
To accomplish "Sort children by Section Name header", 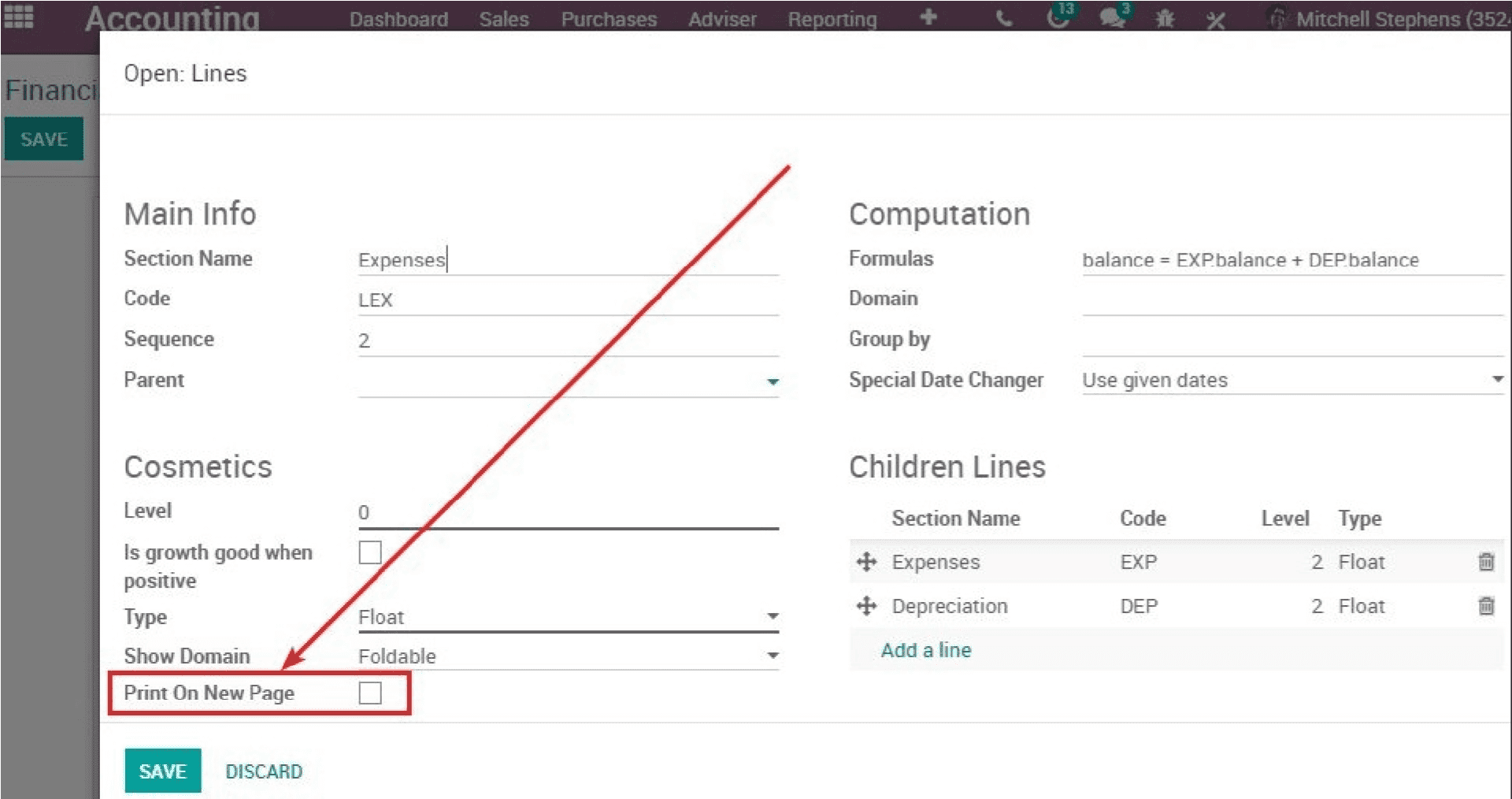I will [956, 518].
